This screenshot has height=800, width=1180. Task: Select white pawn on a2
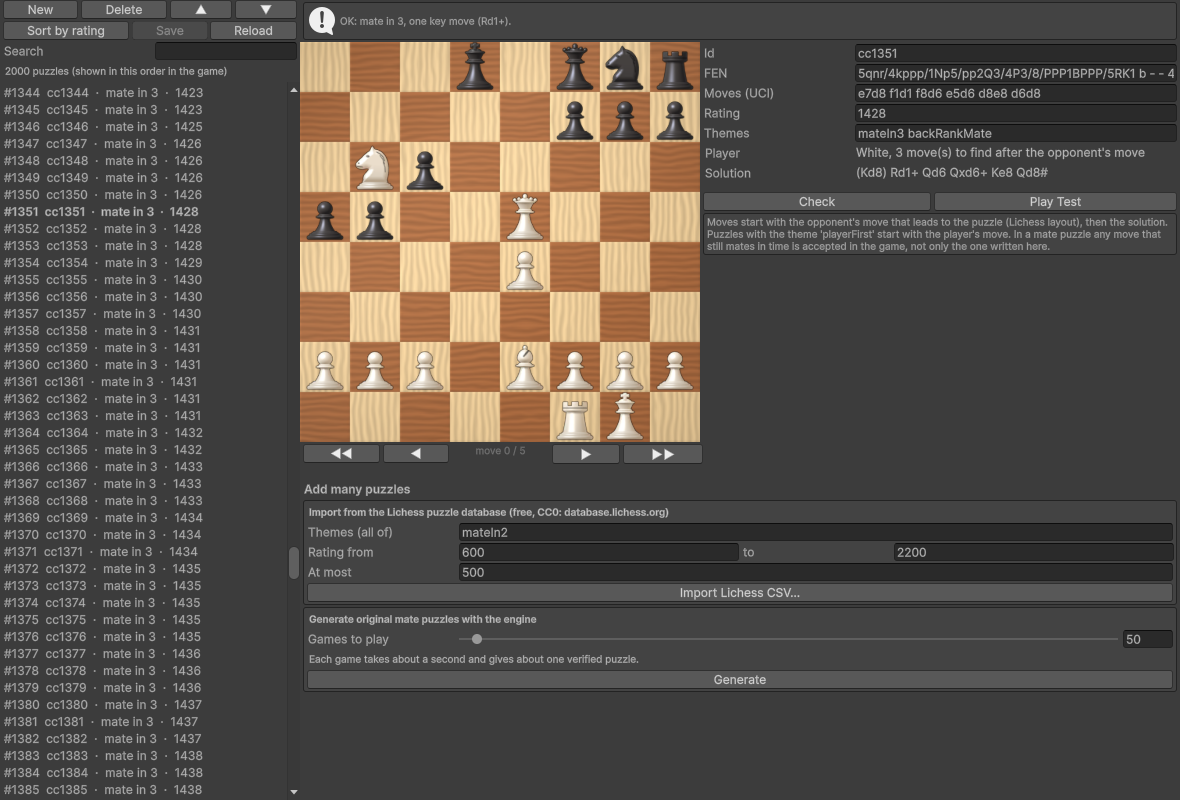pyautogui.click(x=325, y=367)
